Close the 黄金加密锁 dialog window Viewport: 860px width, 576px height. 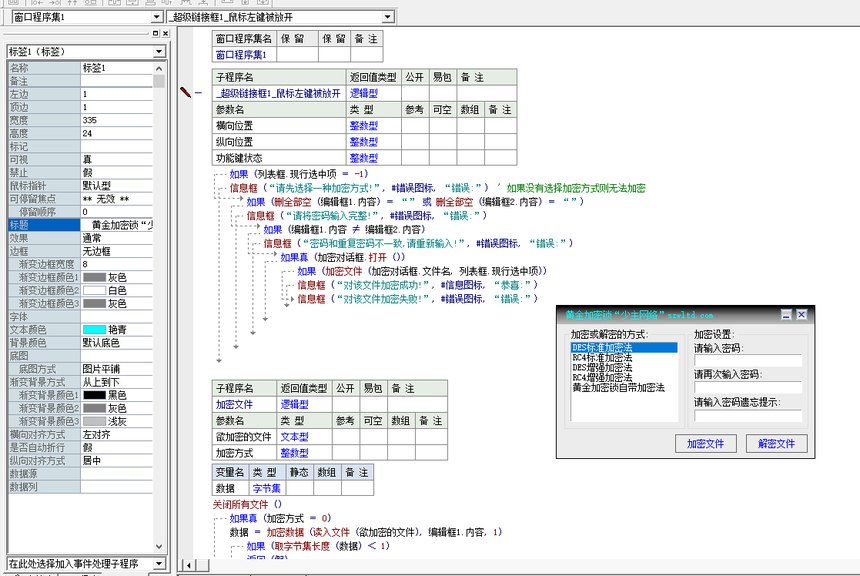pyautogui.click(x=801, y=314)
